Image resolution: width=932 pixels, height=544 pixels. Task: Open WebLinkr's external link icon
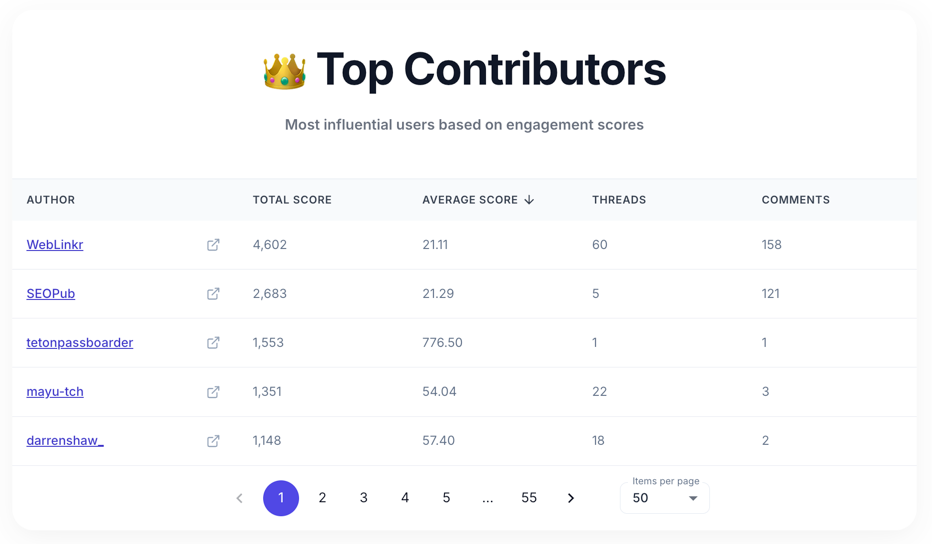pos(213,245)
